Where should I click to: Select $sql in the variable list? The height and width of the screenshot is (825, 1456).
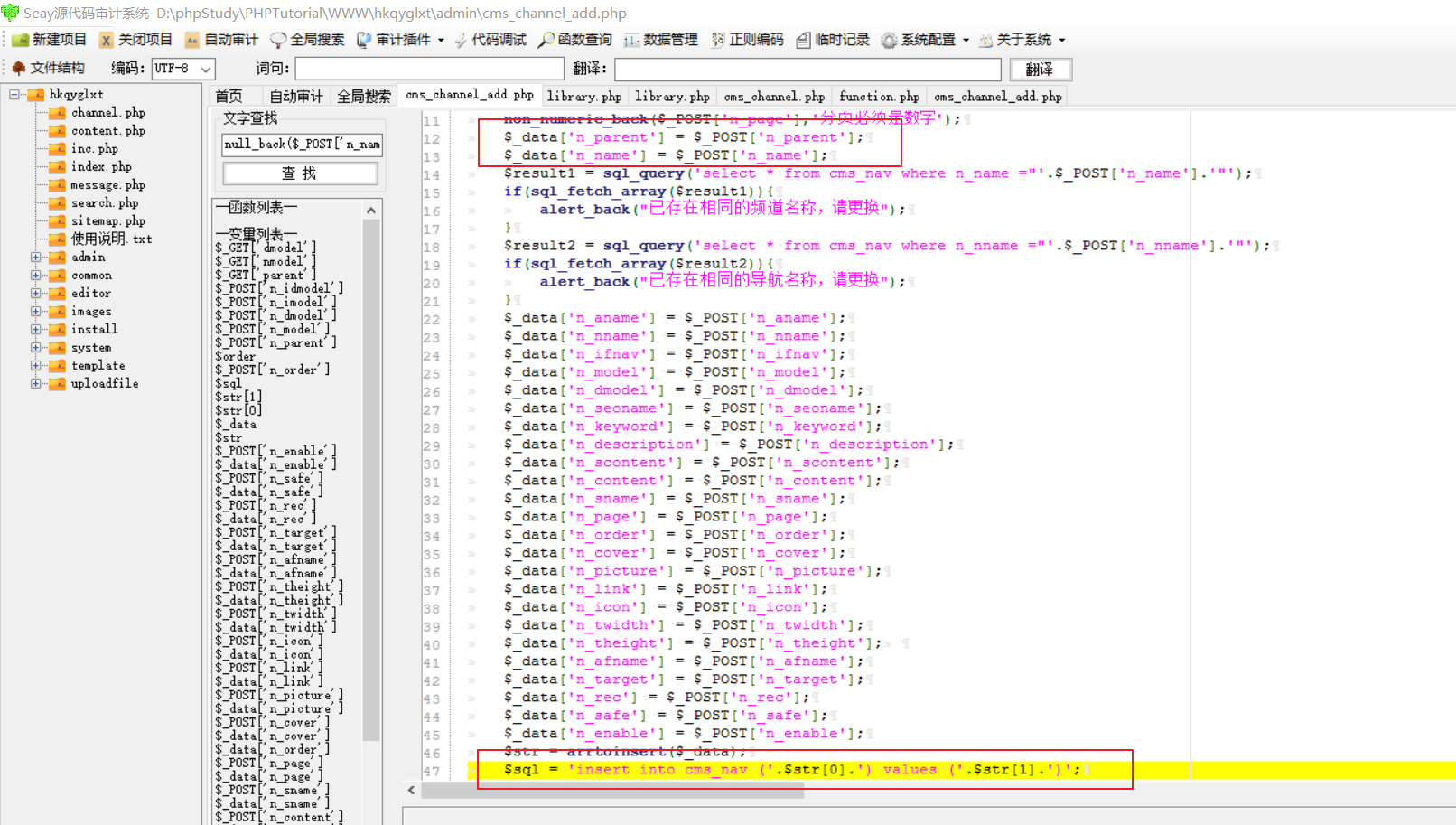pos(229,383)
